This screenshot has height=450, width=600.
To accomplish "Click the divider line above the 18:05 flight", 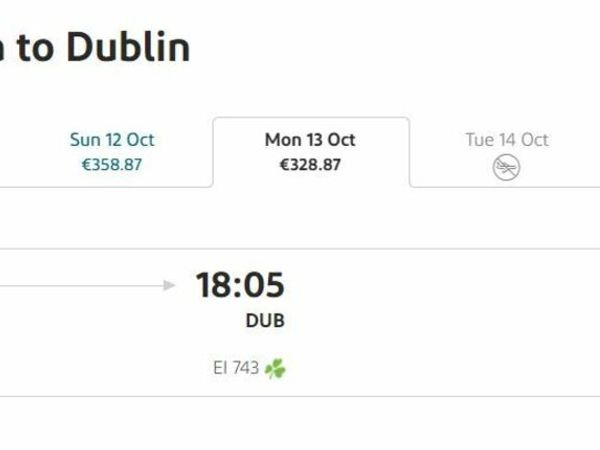I will [300, 249].
